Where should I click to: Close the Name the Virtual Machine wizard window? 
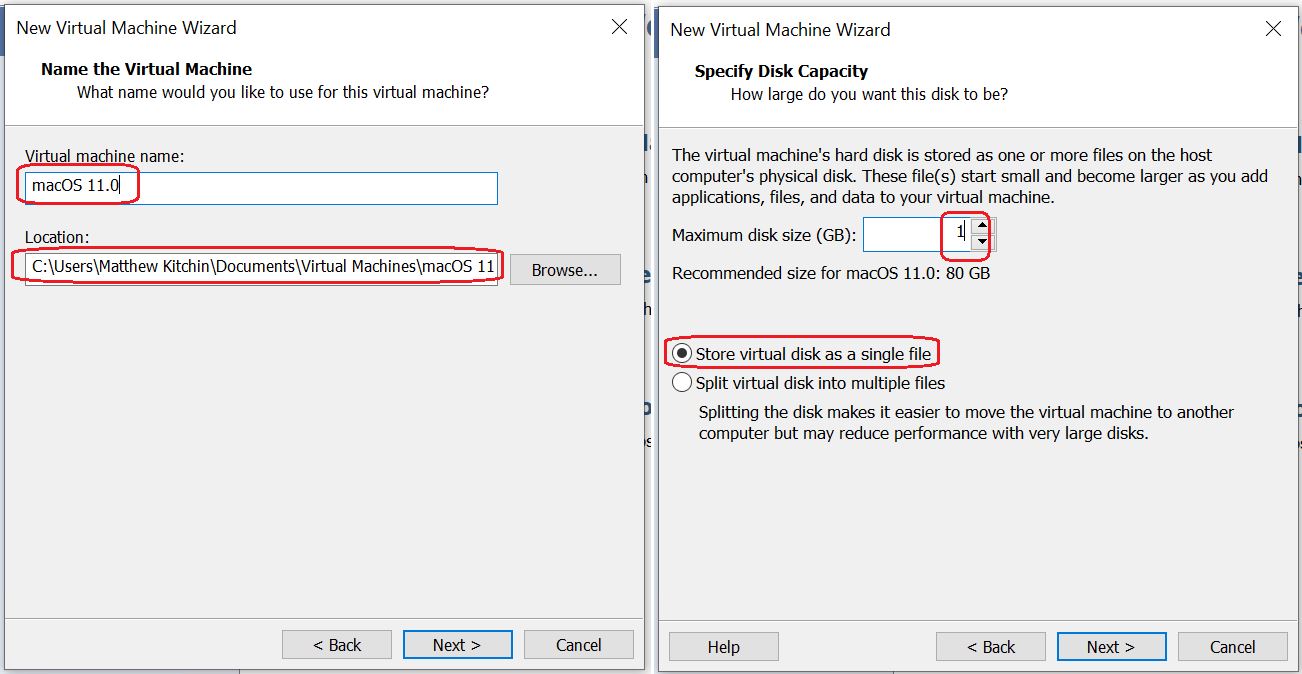click(620, 27)
